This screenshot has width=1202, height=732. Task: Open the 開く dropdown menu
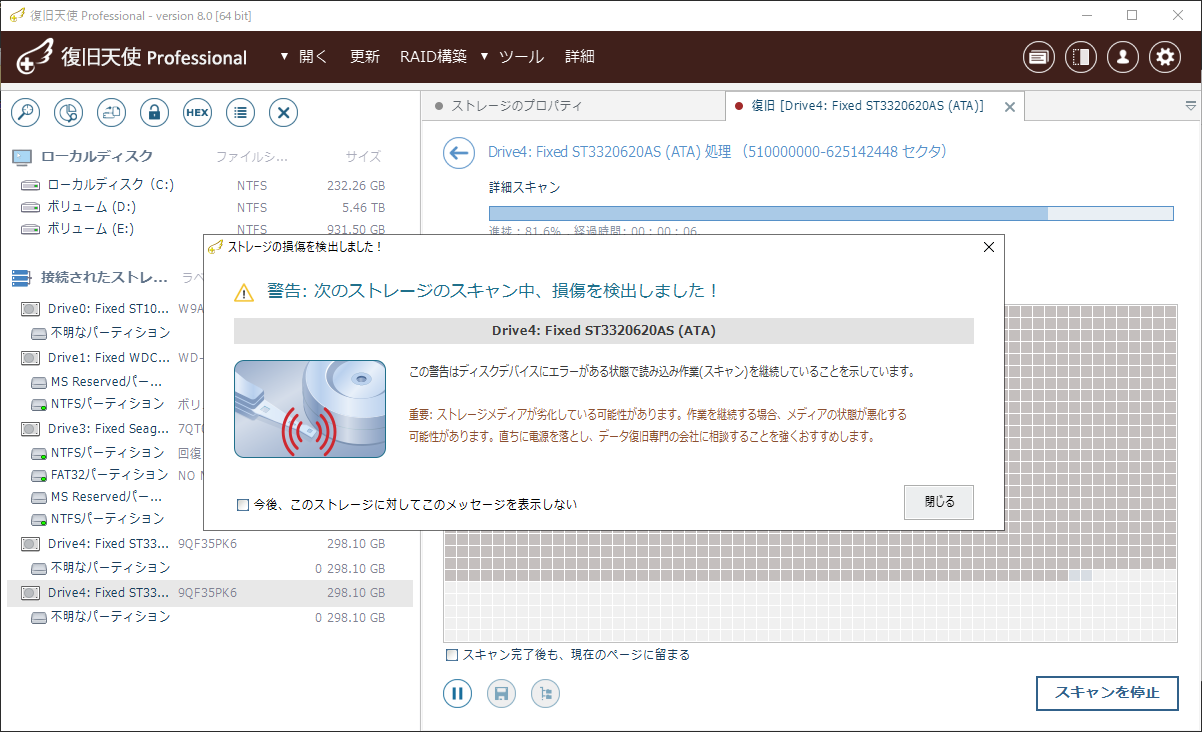click(x=304, y=57)
